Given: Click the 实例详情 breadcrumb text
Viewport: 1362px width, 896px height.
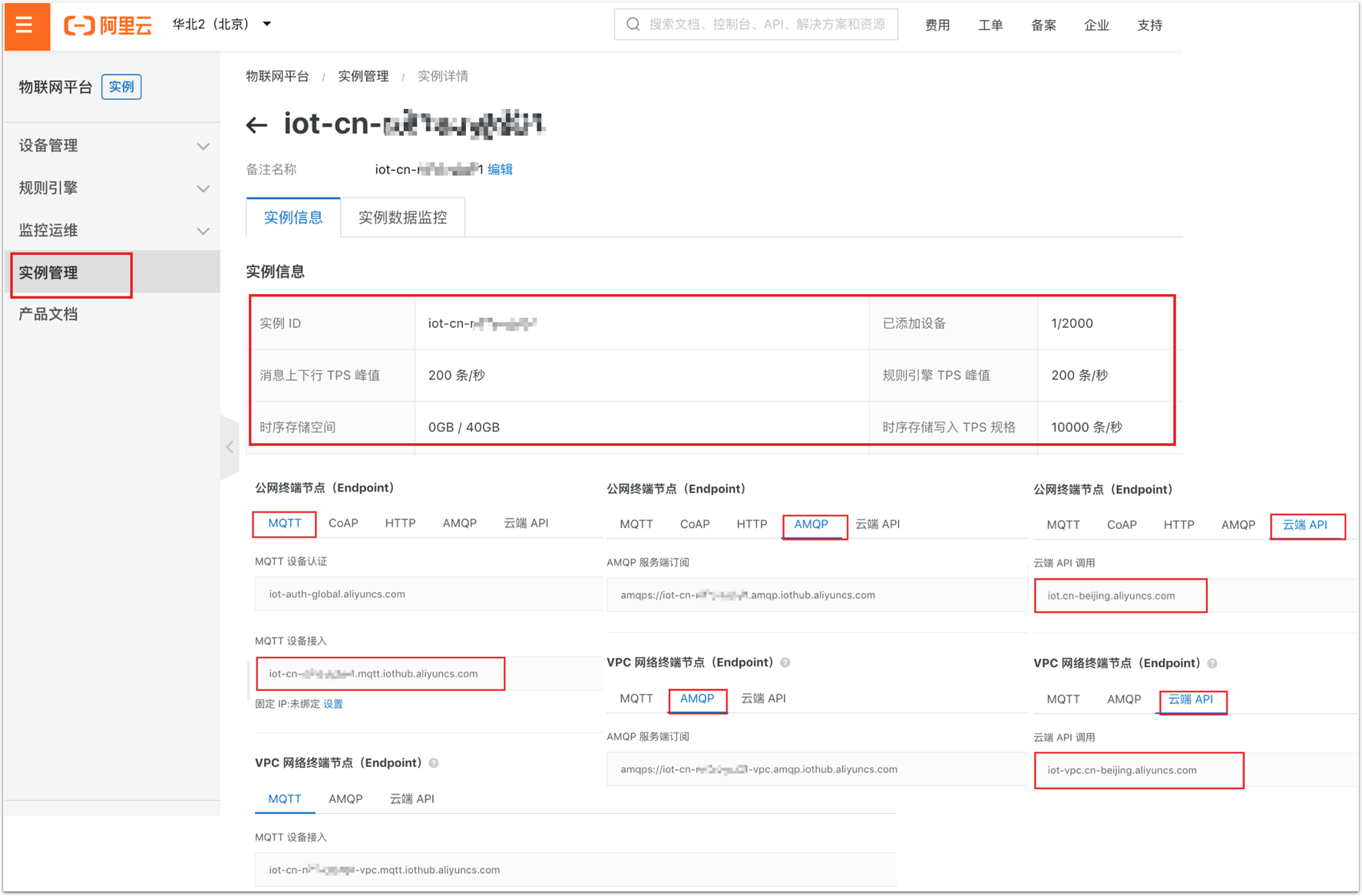Looking at the screenshot, I should coord(443,76).
